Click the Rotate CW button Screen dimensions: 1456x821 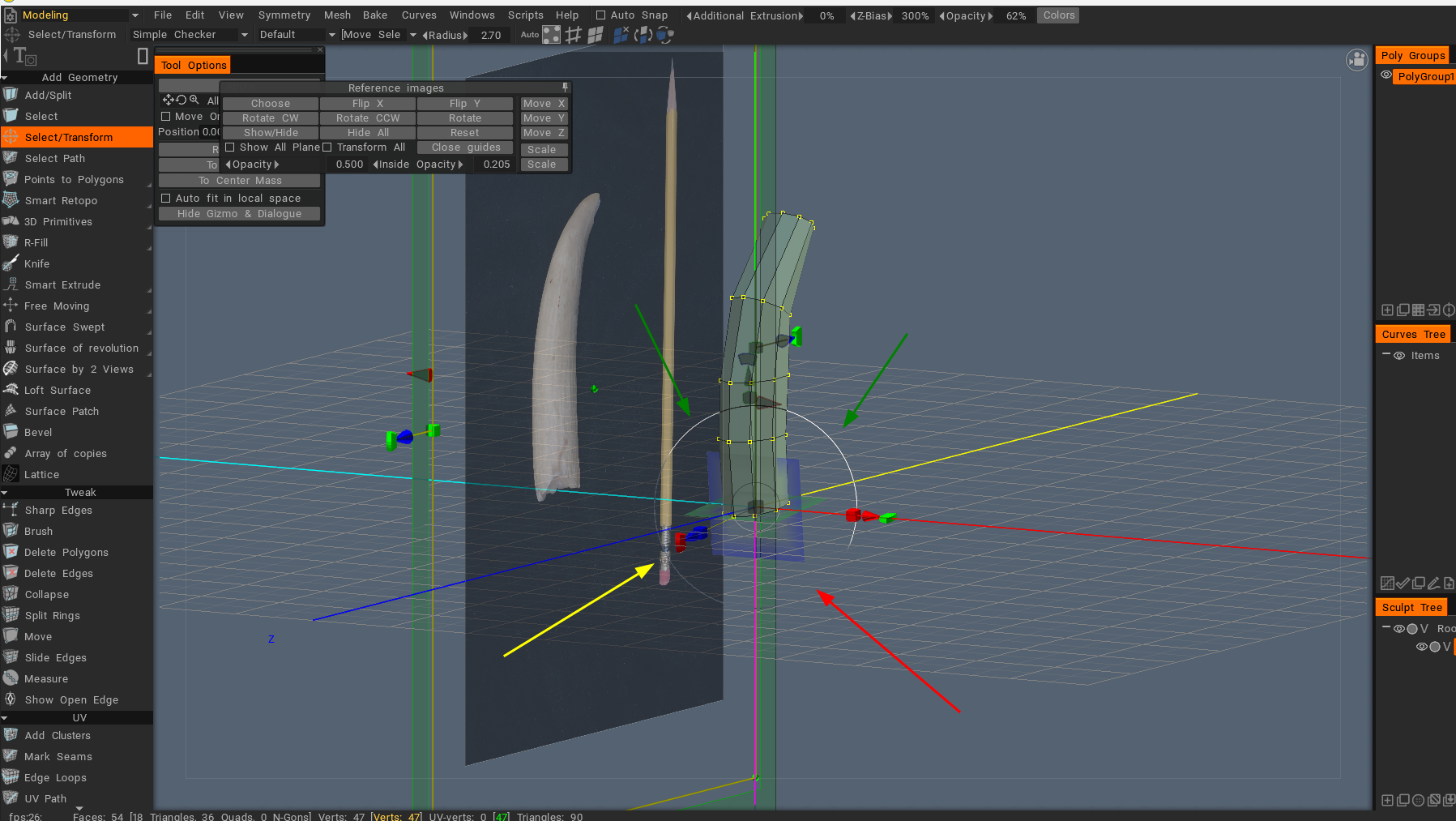click(x=270, y=118)
